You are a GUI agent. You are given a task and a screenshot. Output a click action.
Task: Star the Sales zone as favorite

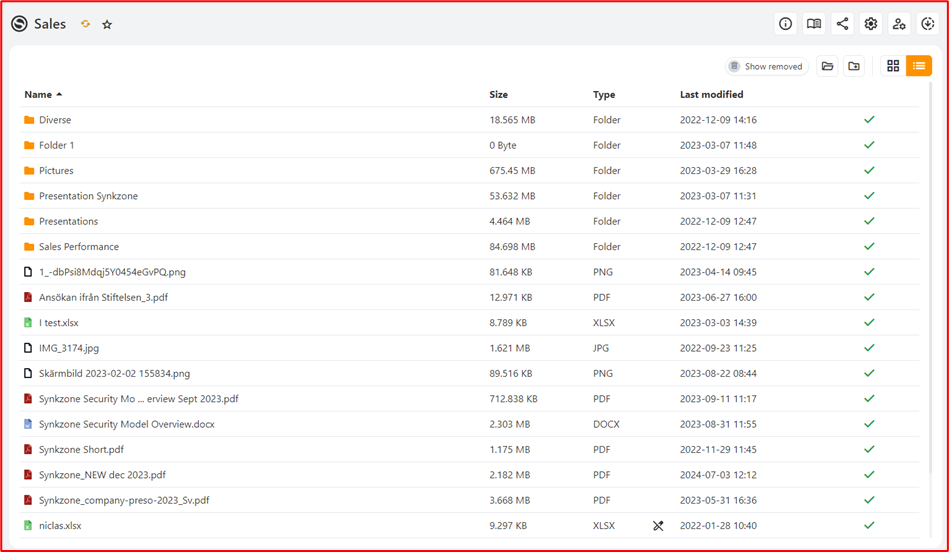click(x=107, y=24)
